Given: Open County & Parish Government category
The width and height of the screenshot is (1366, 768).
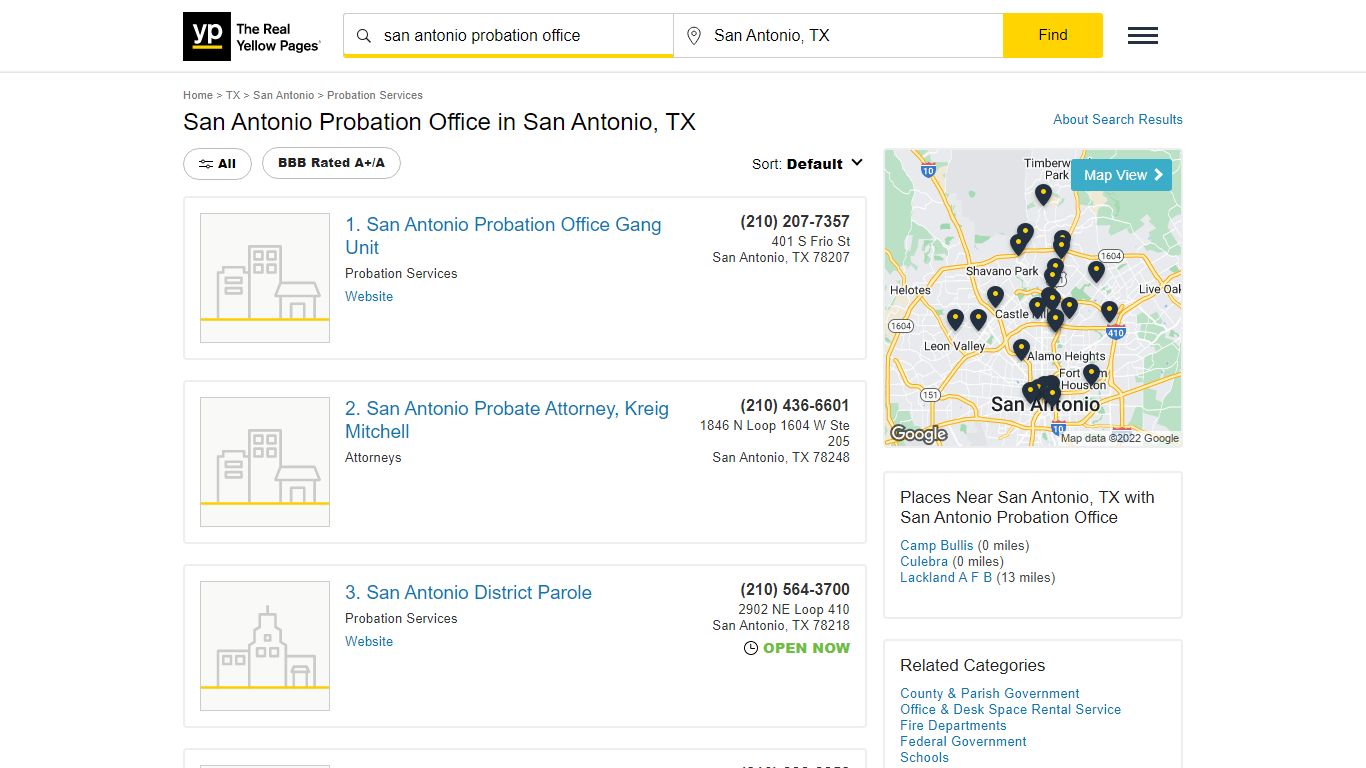Looking at the screenshot, I should tap(990, 693).
